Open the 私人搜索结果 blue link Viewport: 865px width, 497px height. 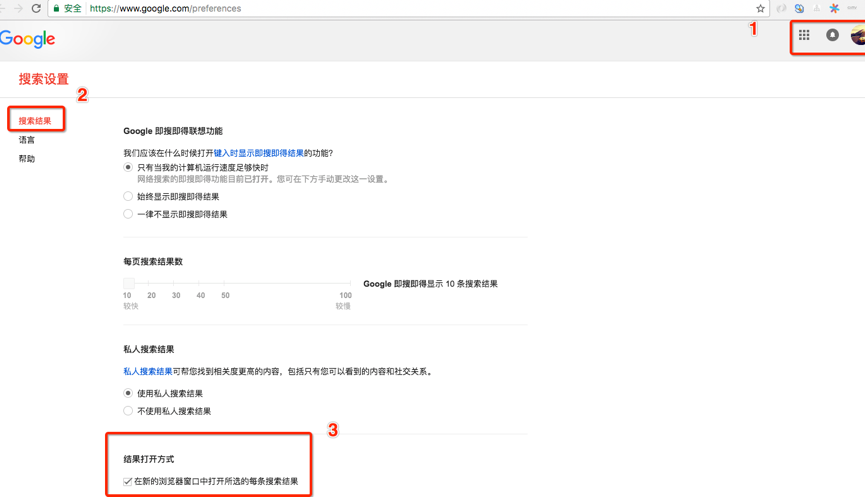(x=148, y=371)
